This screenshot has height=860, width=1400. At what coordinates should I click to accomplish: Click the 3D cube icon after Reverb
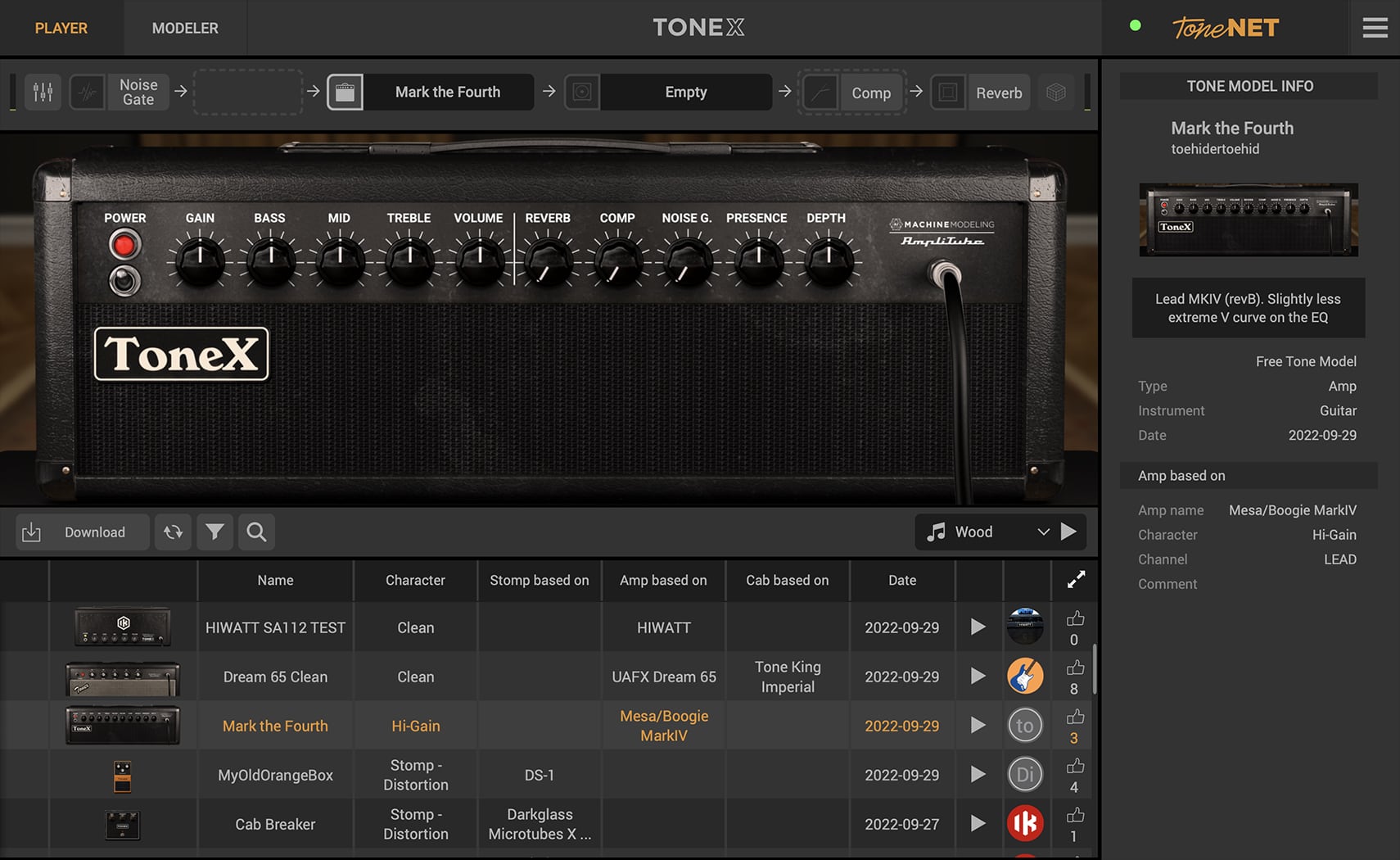coord(1056,93)
